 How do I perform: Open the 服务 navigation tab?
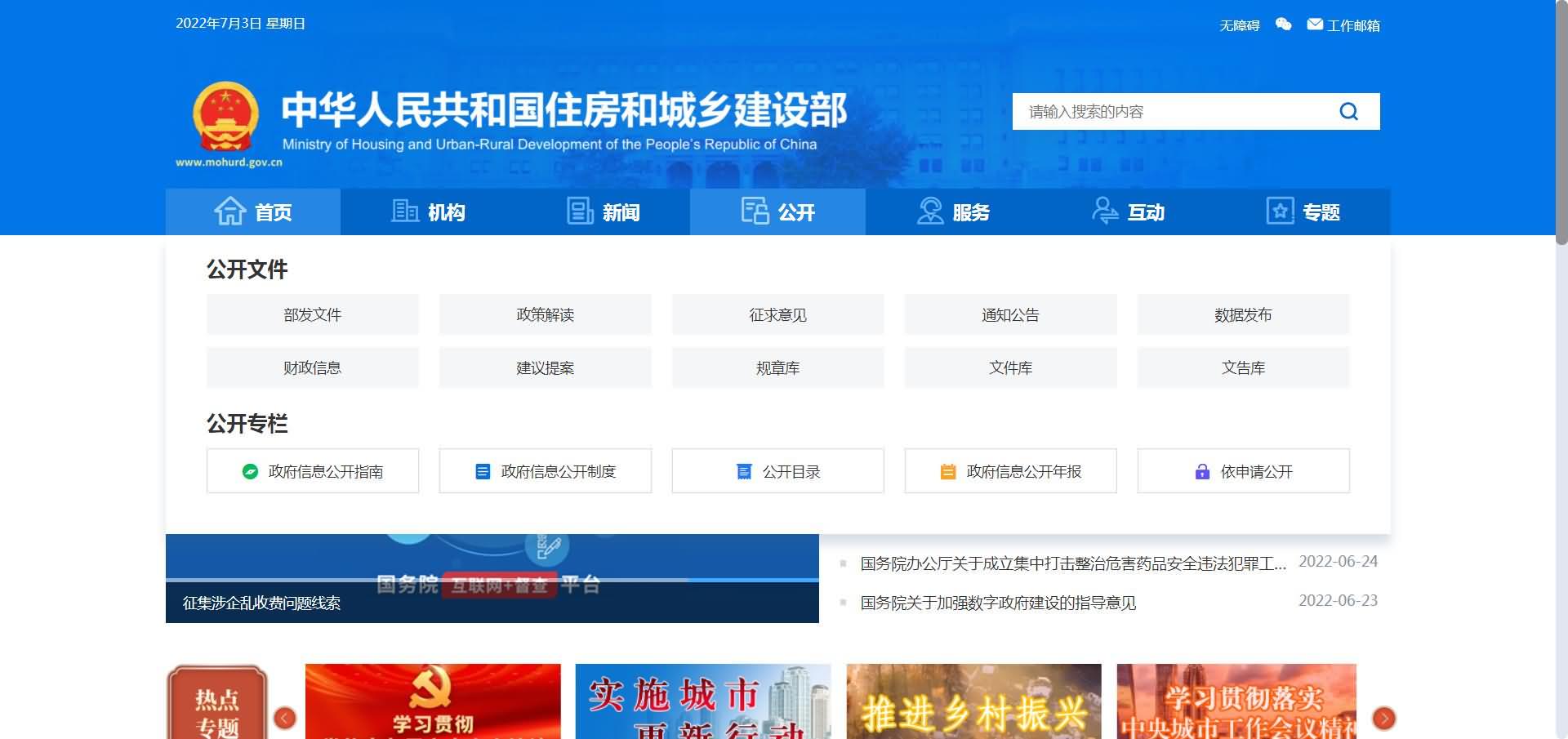click(953, 211)
